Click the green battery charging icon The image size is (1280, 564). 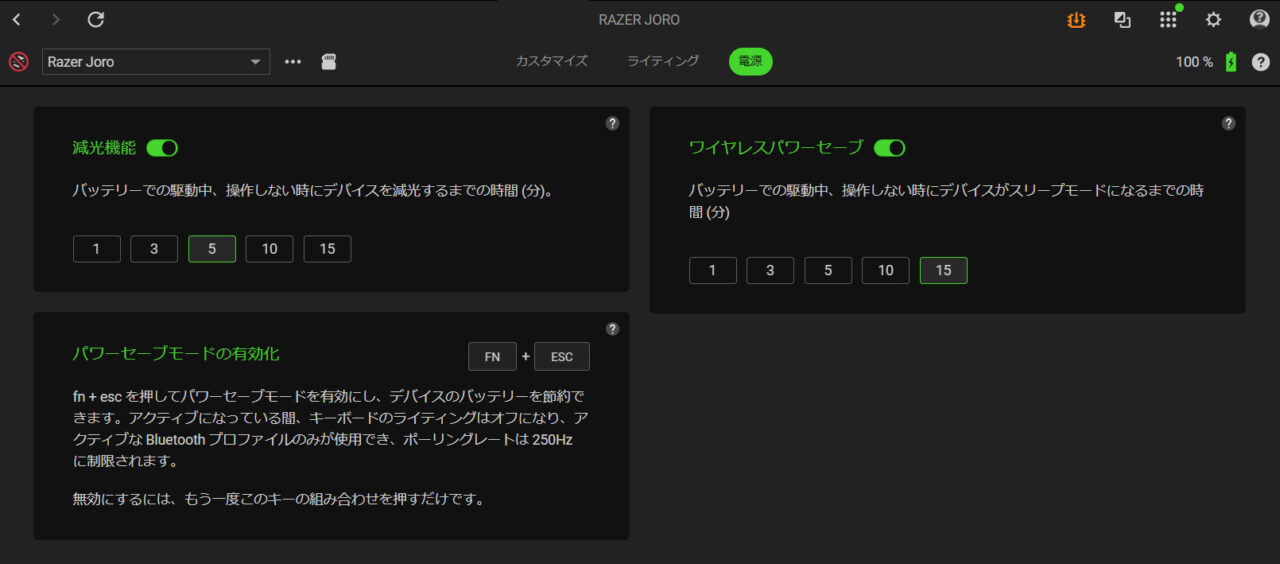(1231, 62)
